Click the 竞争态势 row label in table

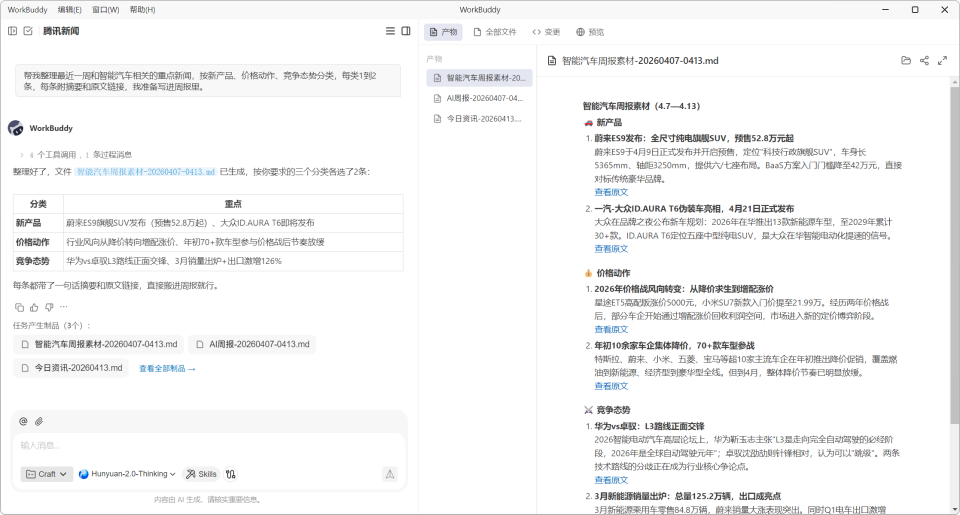tap(32, 261)
